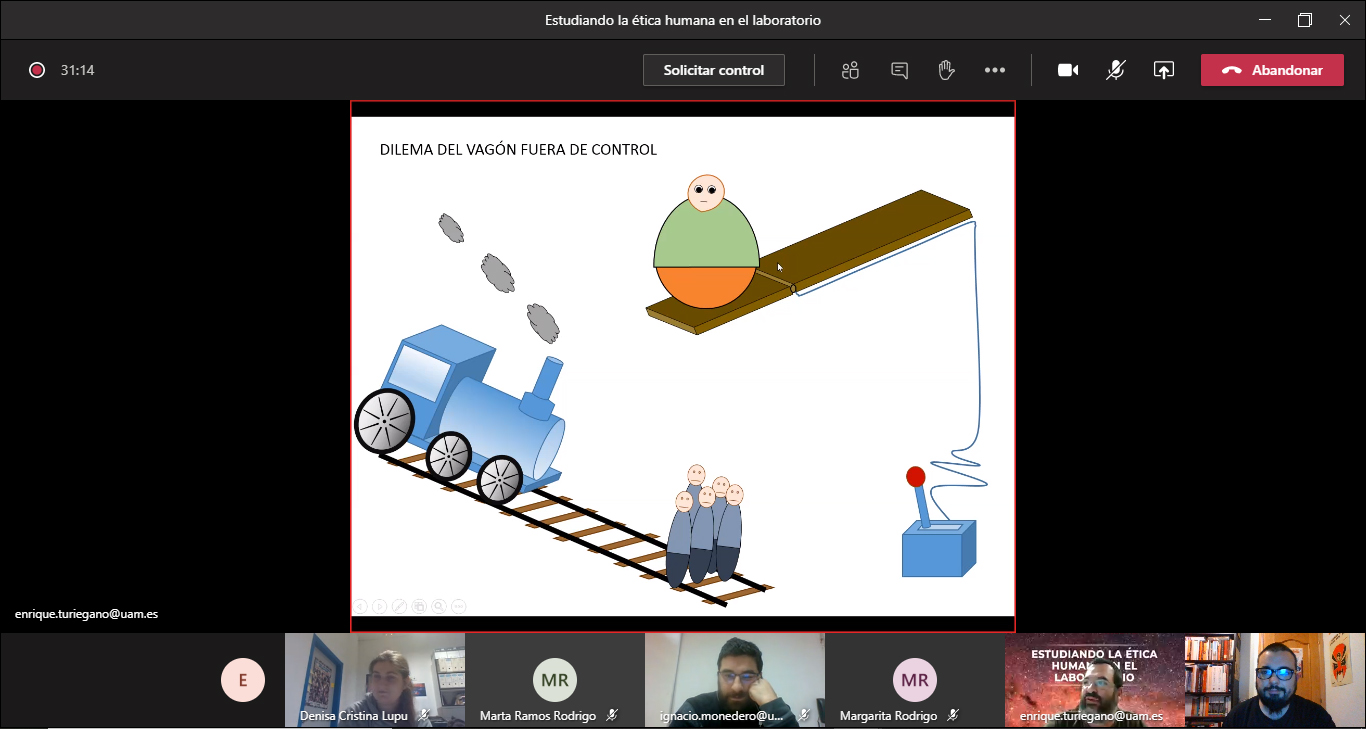1366x729 pixels.
Task: Expand the more actions ellipsis menu
Action: (994, 70)
